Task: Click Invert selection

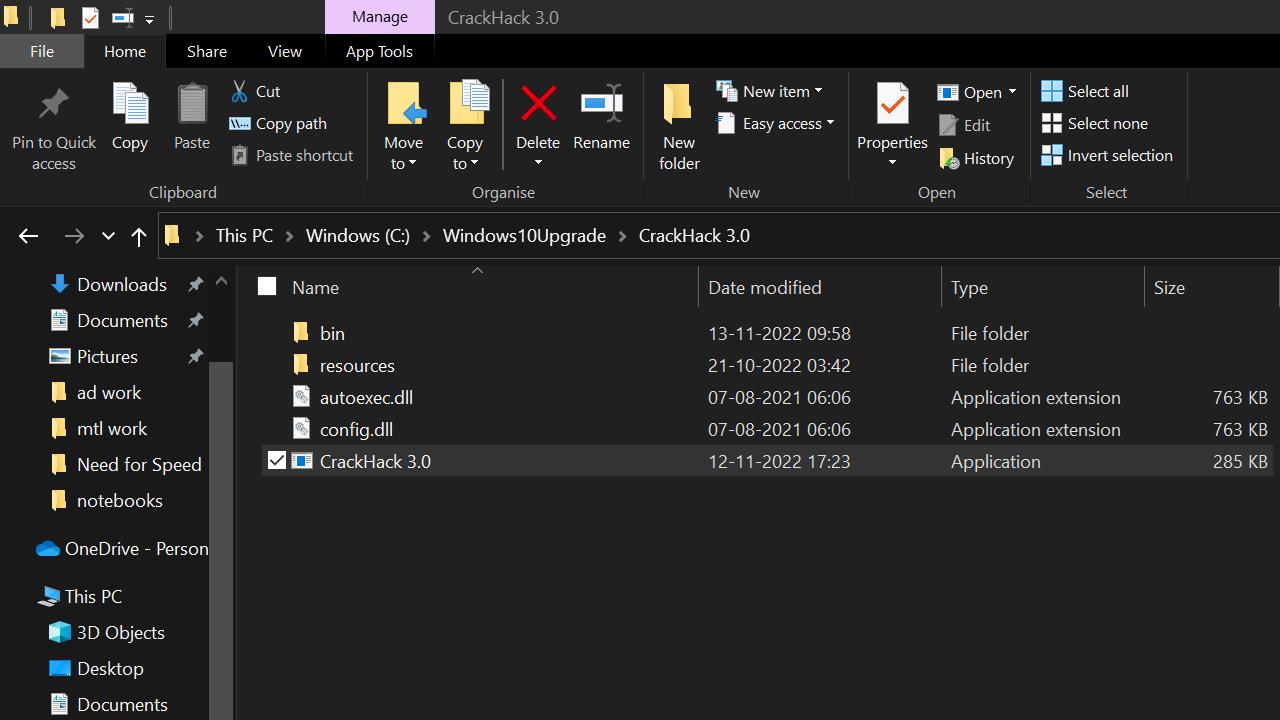Action: coord(1107,155)
